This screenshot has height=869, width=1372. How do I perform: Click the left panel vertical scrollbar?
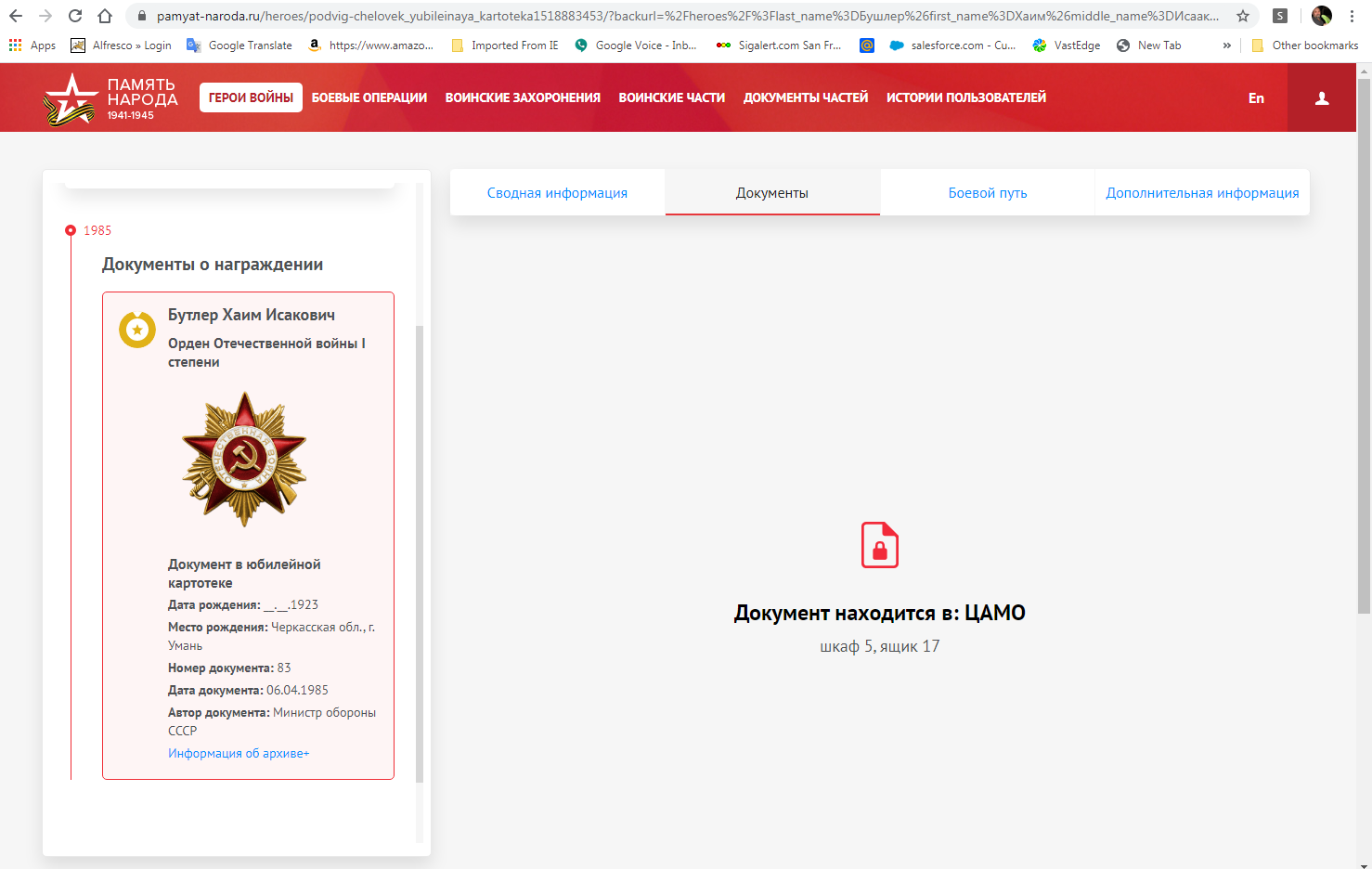point(419,552)
